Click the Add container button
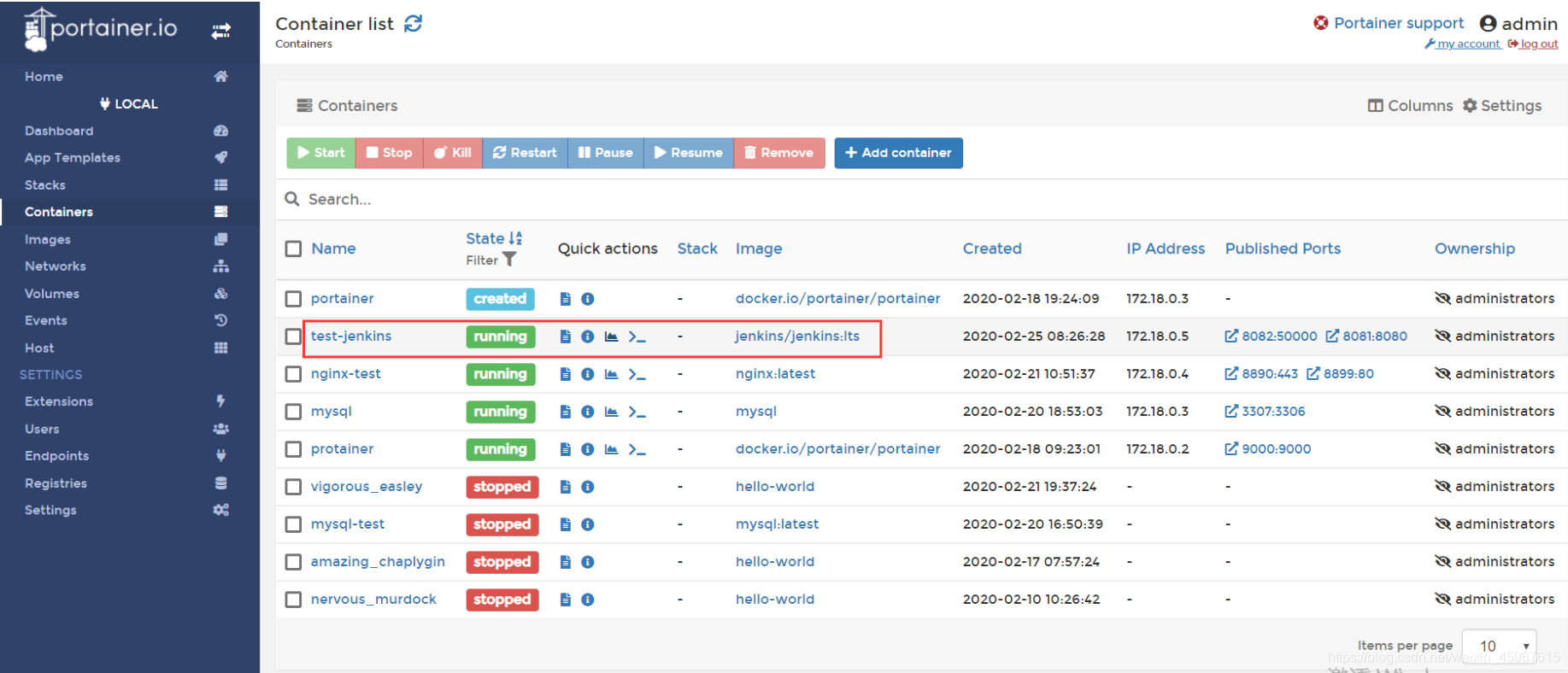This screenshot has height=673, width=1568. [898, 153]
